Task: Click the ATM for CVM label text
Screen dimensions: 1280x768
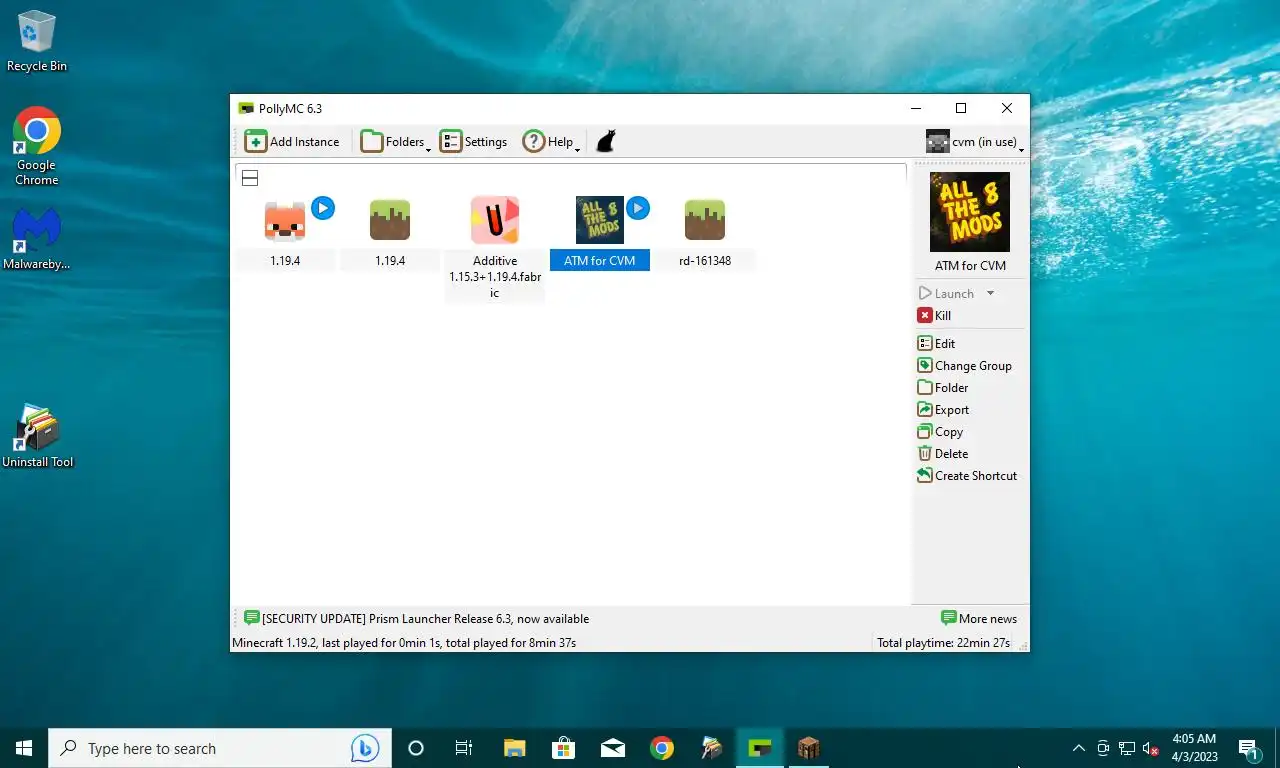Action: pos(600,261)
